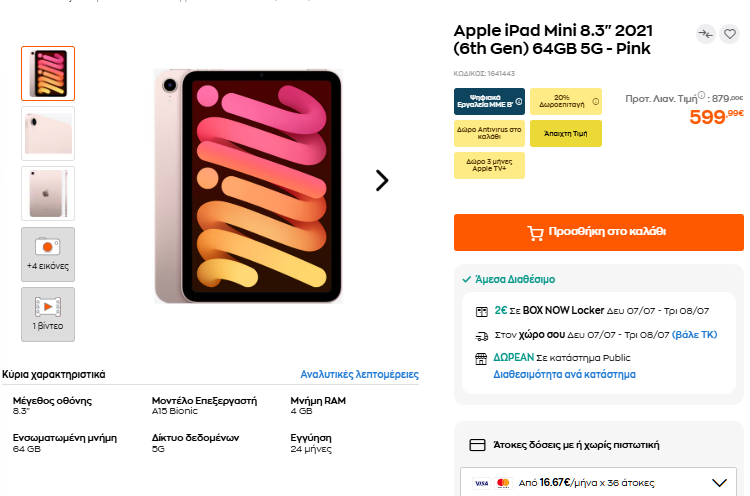The height and width of the screenshot is (496, 750).
Task: Open the Αναλυτικές λεπτομέρειες link
Action: point(359,375)
